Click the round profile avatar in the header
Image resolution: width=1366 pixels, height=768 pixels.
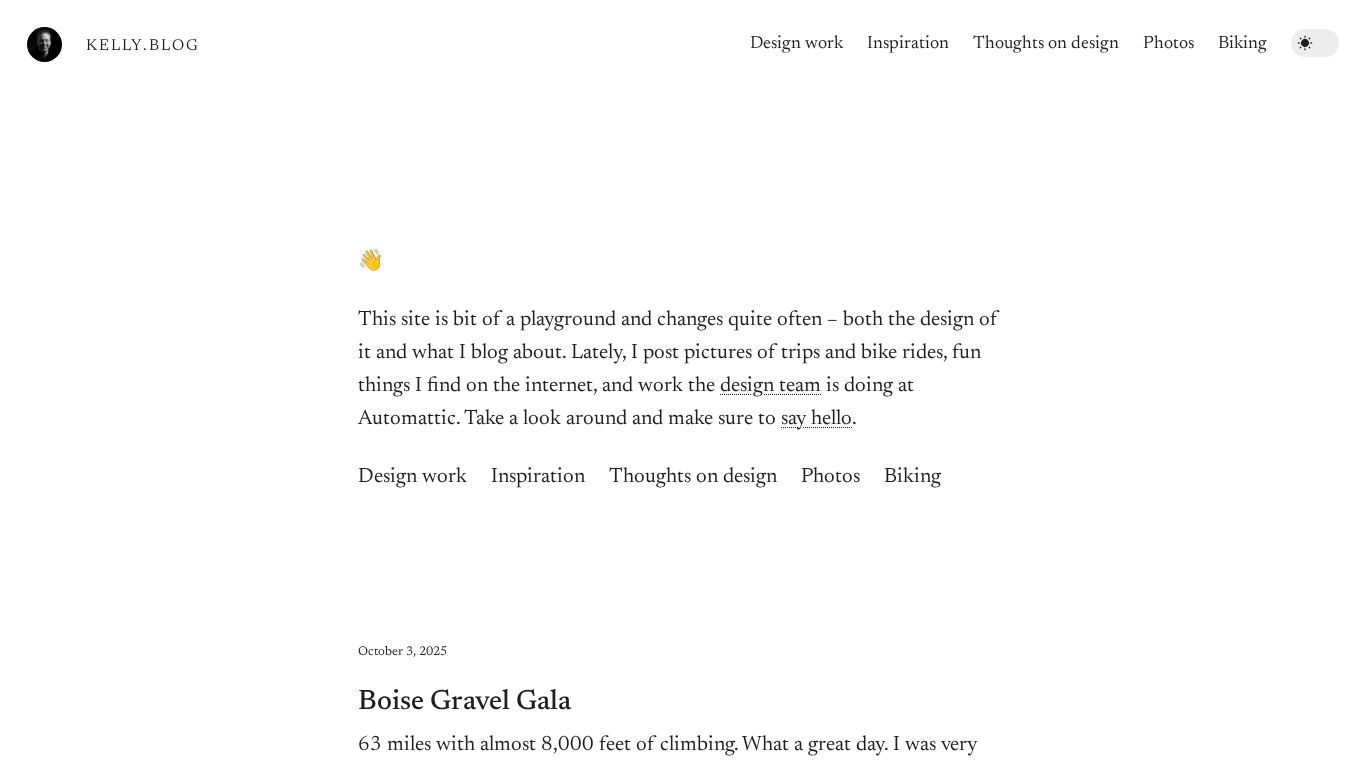click(x=44, y=45)
